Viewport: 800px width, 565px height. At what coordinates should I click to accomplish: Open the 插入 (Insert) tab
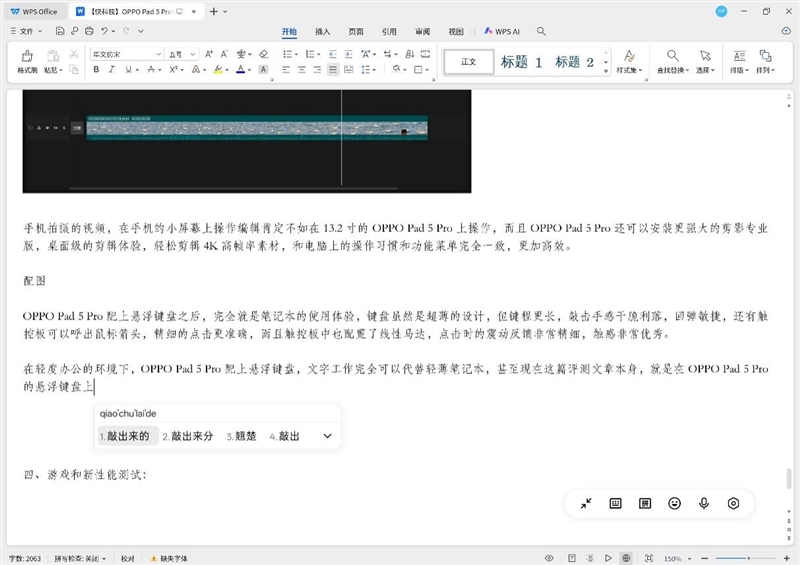(322, 32)
